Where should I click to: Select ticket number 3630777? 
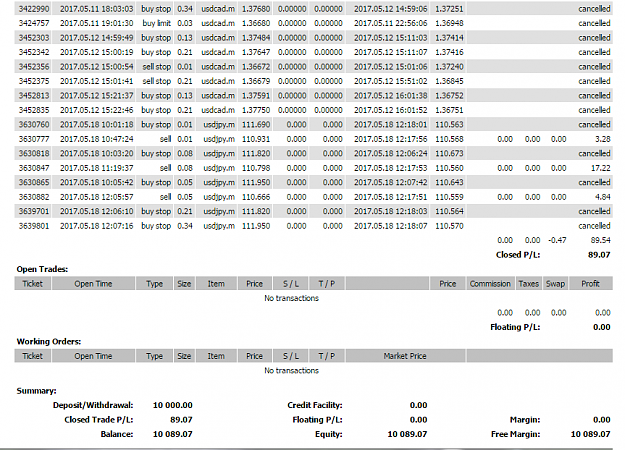coord(34,139)
